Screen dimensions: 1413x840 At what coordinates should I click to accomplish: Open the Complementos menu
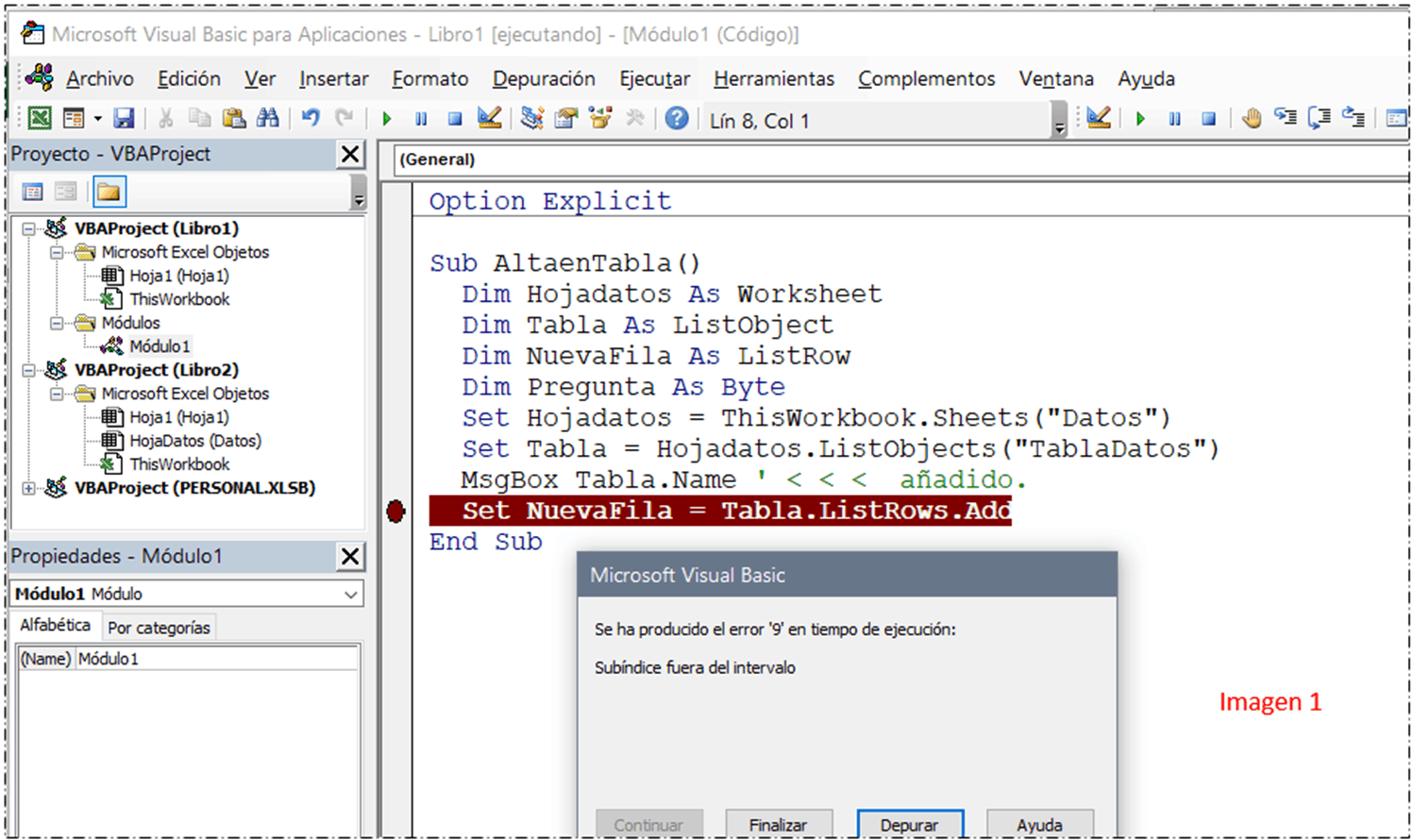tap(926, 79)
